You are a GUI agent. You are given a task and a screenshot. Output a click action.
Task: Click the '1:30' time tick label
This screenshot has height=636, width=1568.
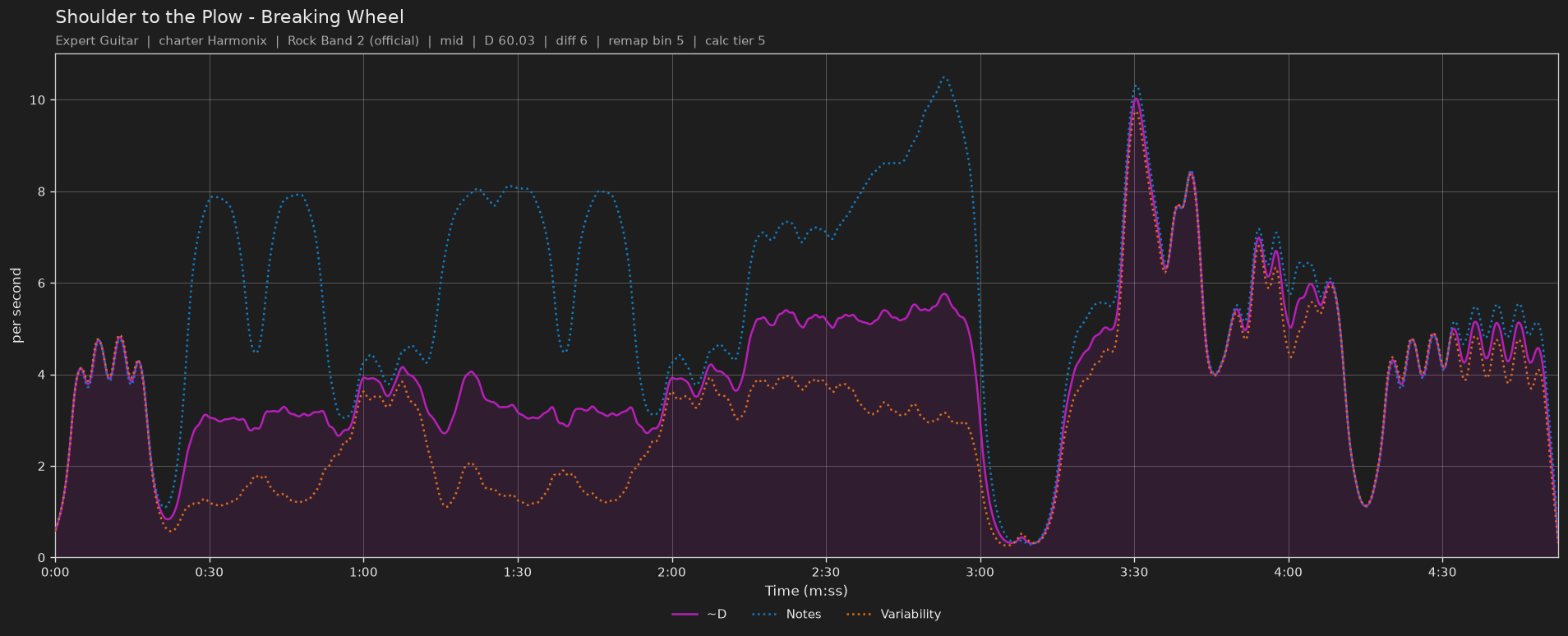518,573
